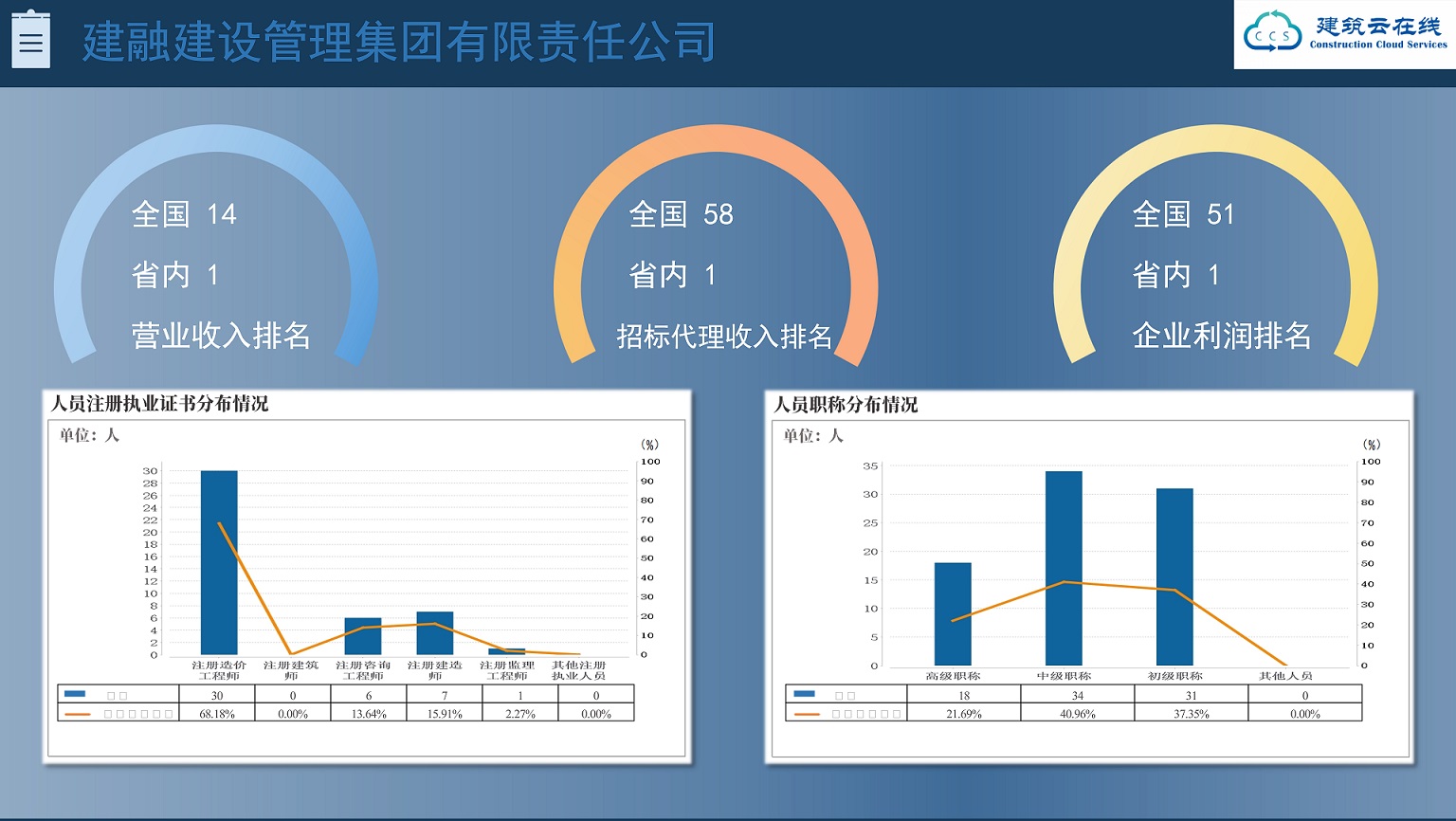This screenshot has height=821, width=1456.
Task: Select the blue bar legend in certificate chart
Action: click(75, 695)
